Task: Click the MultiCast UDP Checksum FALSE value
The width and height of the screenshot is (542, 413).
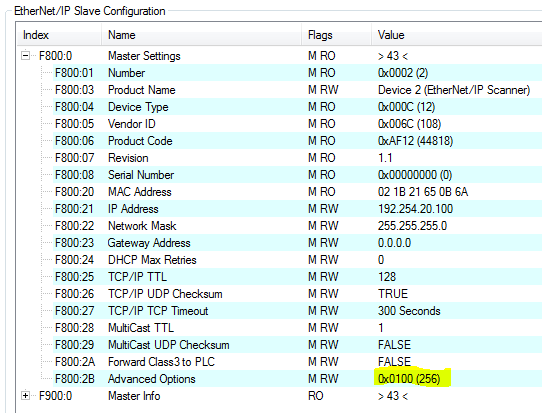Action: click(x=394, y=345)
